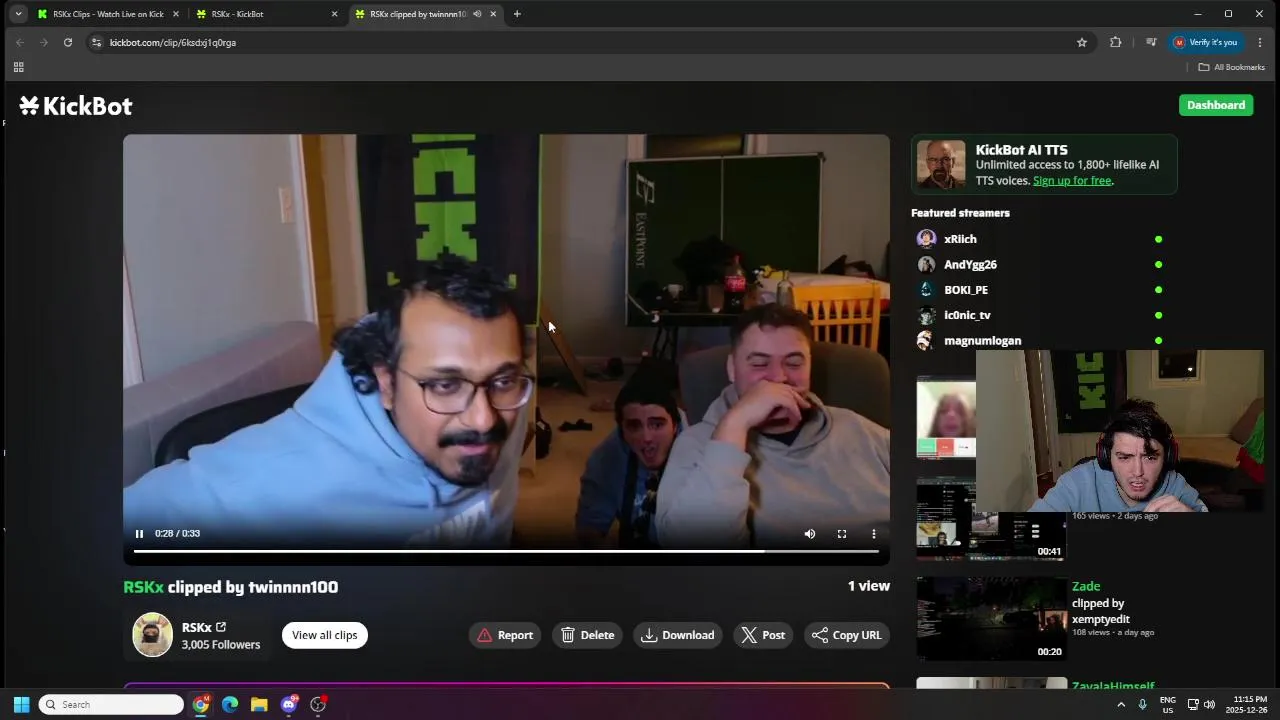Open the Dashboard button
Screen dimensions: 1280x720
(x=1216, y=105)
